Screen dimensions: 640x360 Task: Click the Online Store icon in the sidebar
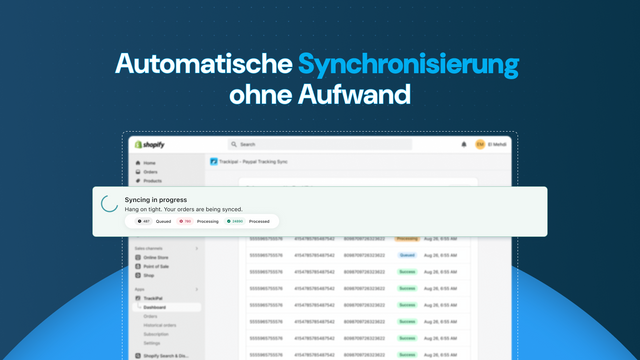[138, 258]
